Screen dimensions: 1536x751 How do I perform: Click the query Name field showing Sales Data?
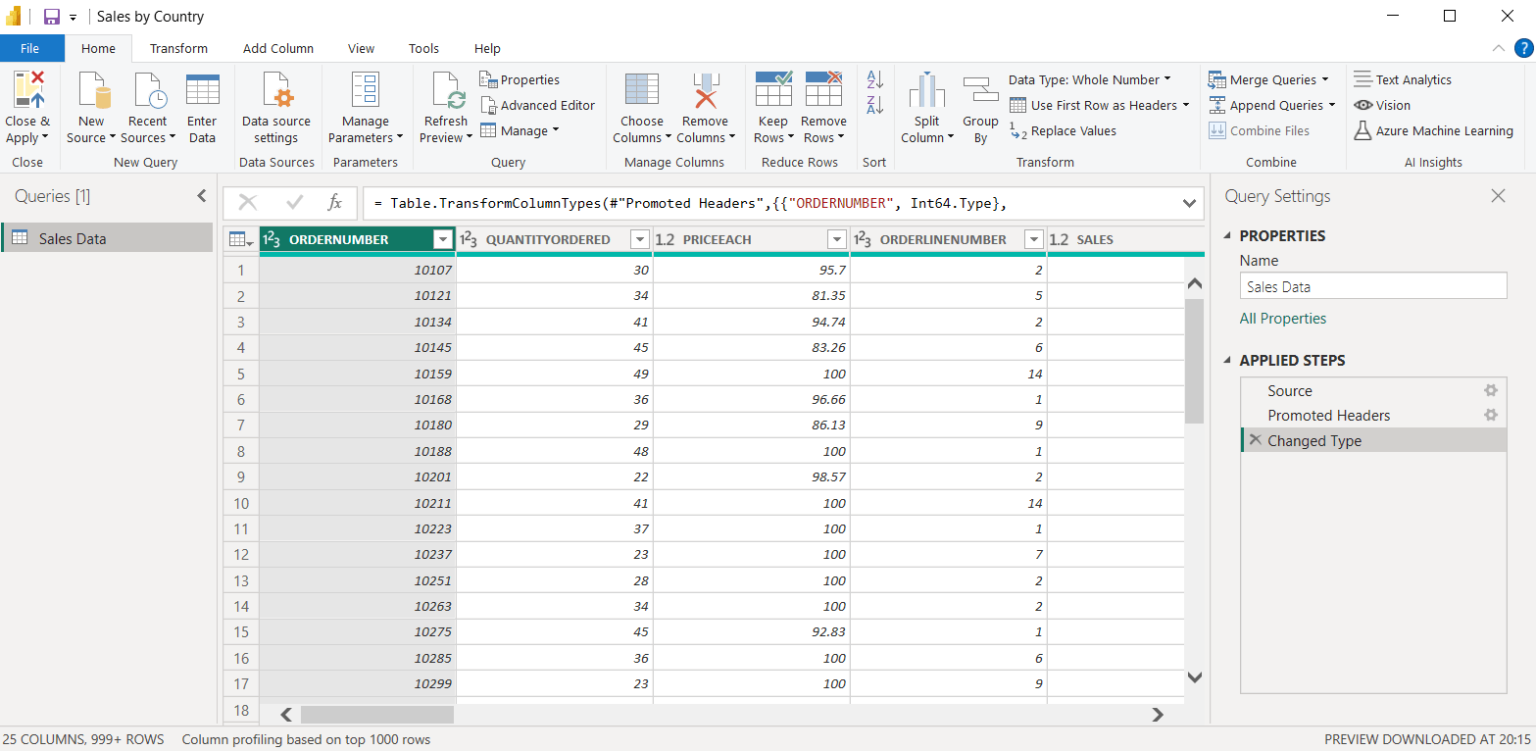pyautogui.click(x=1372, y=286)
